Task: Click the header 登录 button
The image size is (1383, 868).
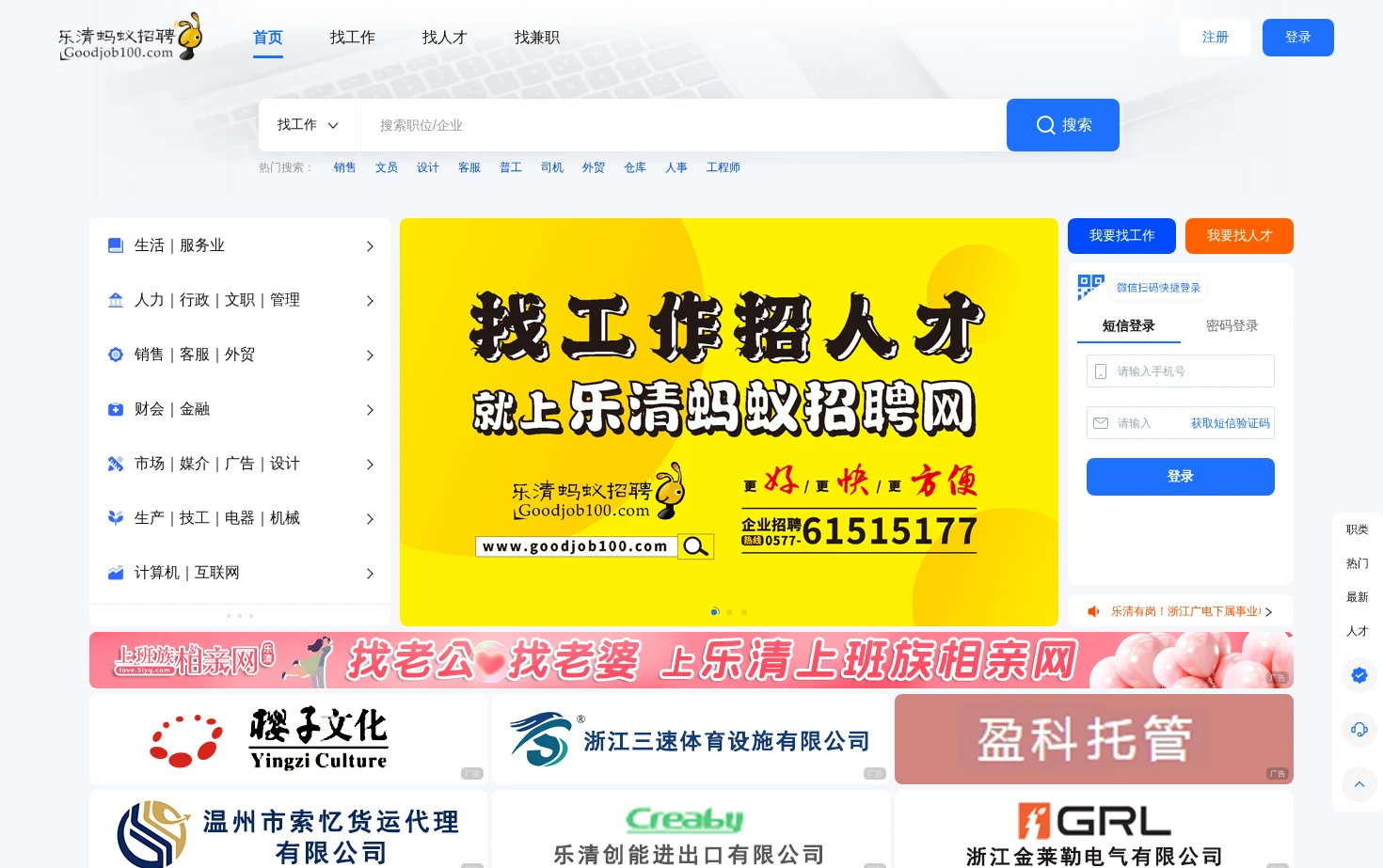Action: 1298,38
